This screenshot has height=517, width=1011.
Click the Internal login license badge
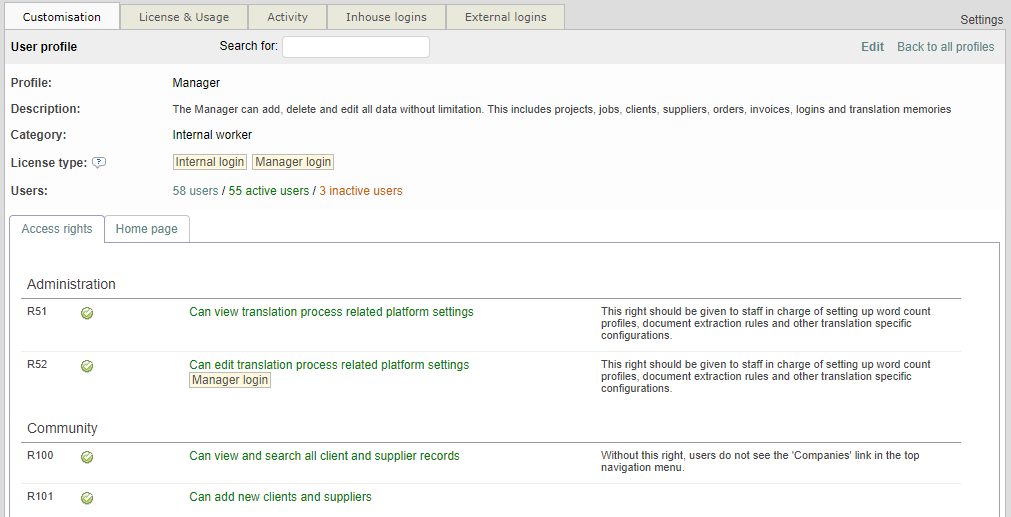point(210,162)
